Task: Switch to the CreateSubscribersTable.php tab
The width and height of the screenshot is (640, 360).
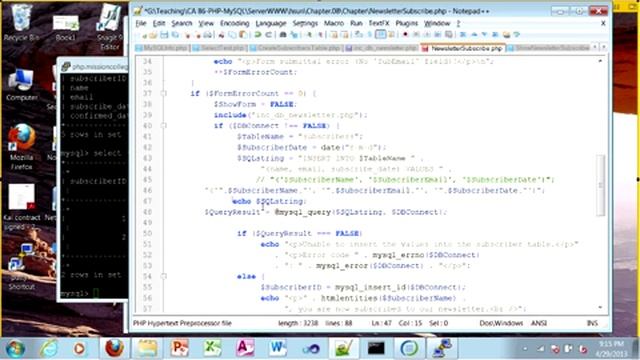Action: click(295, 48)
